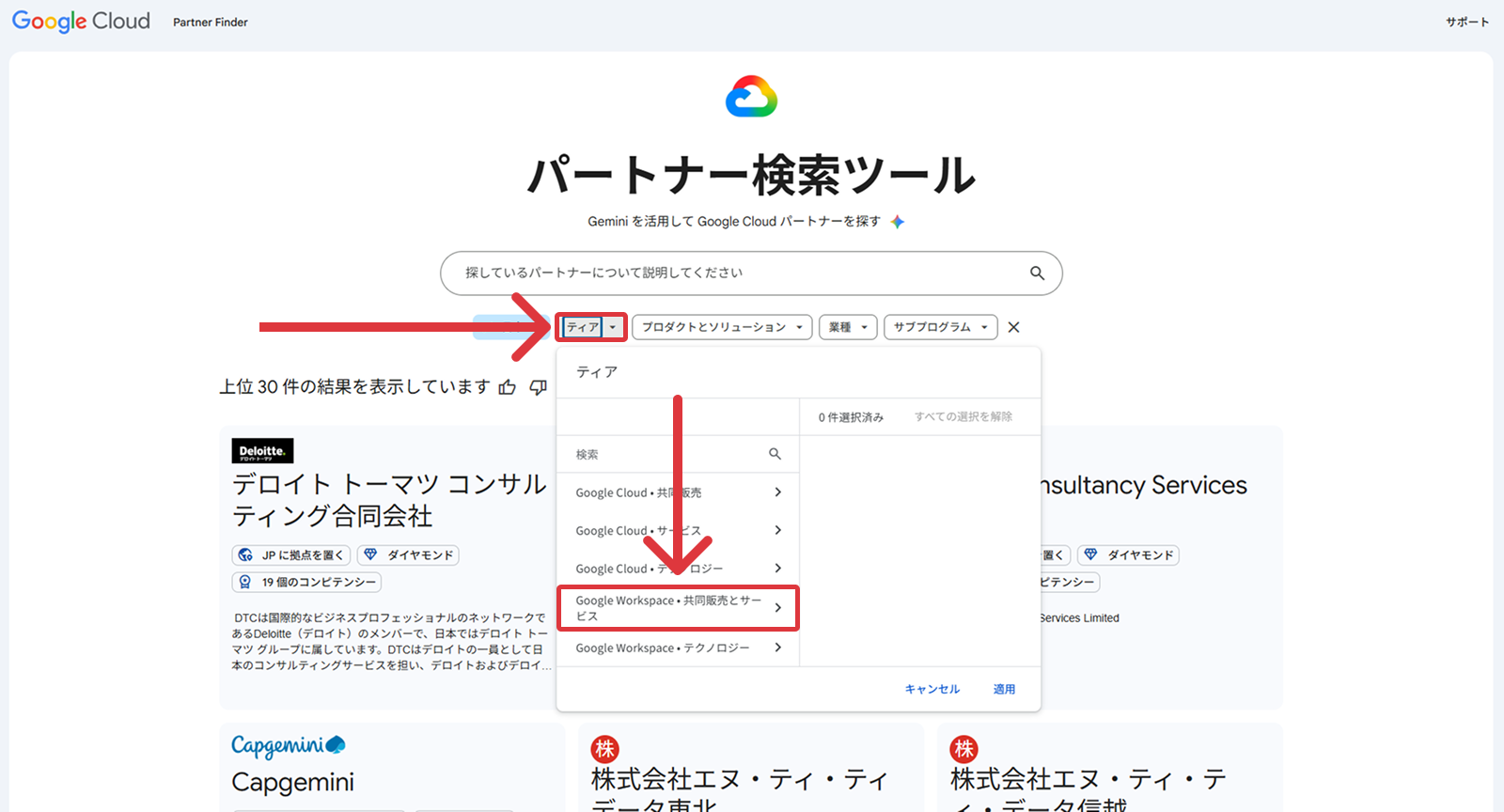Clear all filters with the X icon
Viewport: 1504px width, 812px height.
1013,327
